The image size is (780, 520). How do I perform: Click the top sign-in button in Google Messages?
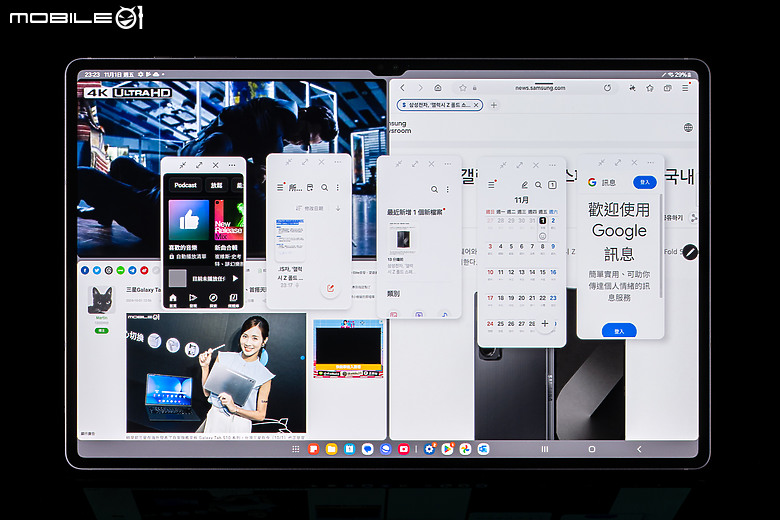click(645, 182)
